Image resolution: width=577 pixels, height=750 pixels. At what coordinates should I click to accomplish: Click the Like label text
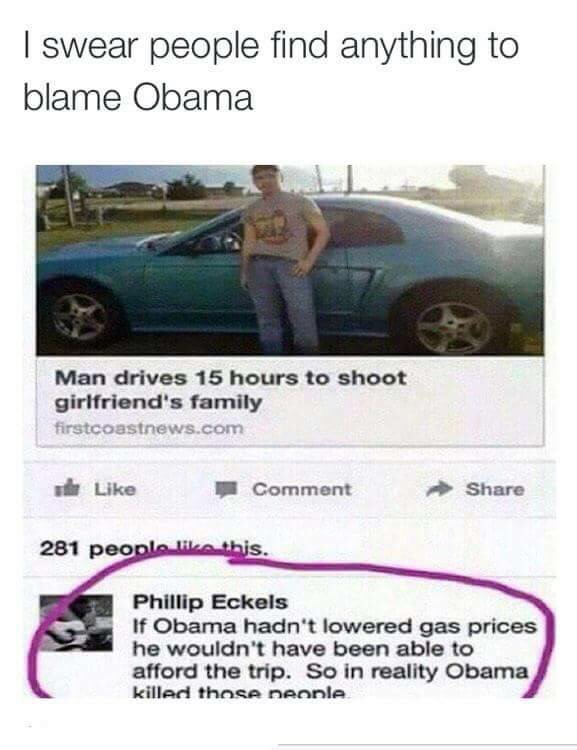pyautogui.click(x=115, y=489)
